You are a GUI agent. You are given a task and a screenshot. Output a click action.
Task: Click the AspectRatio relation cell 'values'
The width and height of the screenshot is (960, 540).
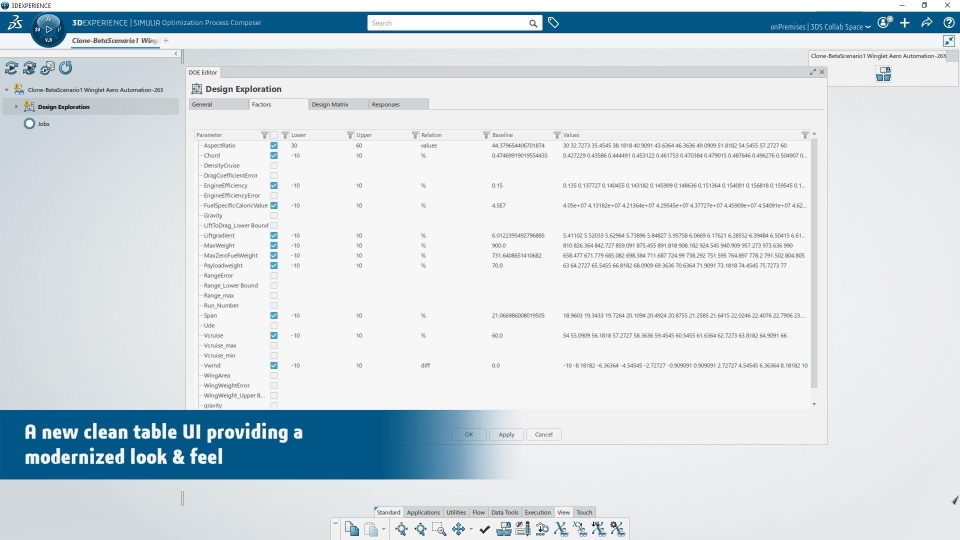429,146
